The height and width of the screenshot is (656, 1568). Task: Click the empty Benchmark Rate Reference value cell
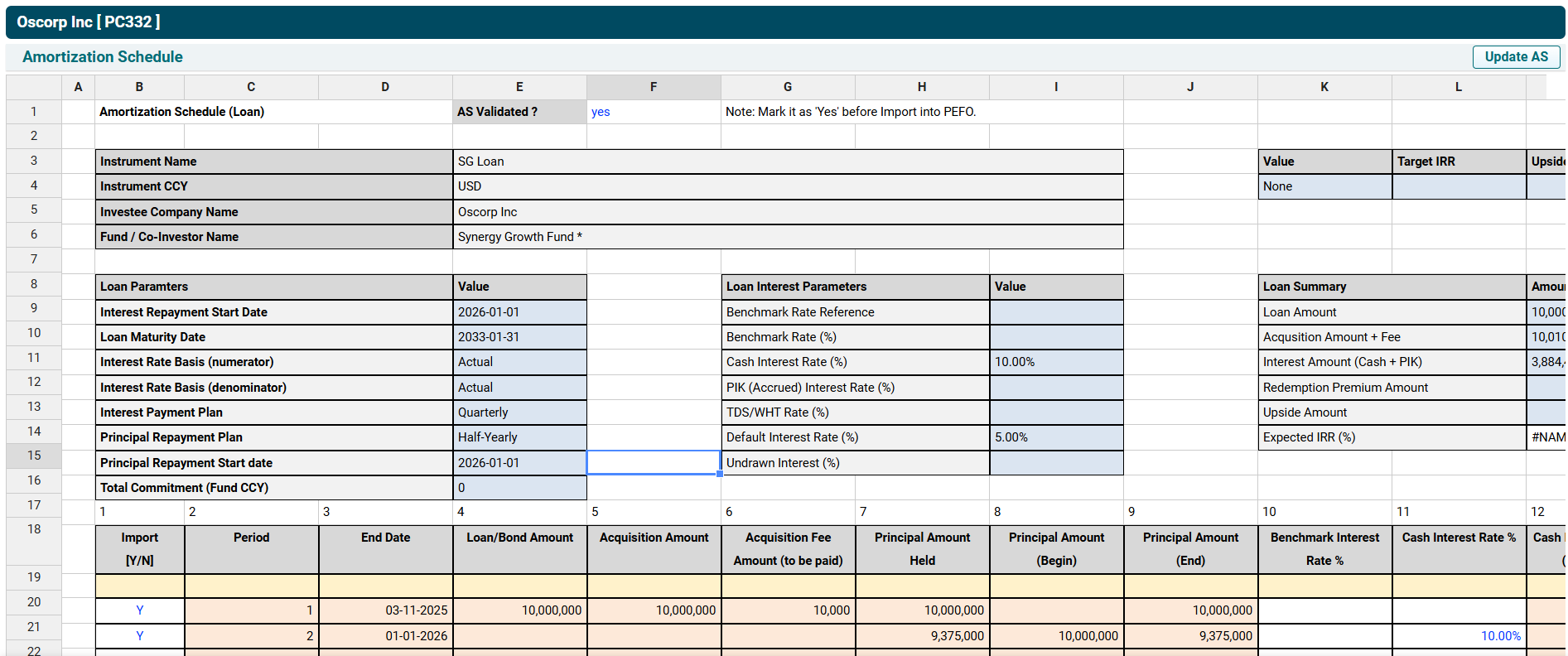[1055, 312]
